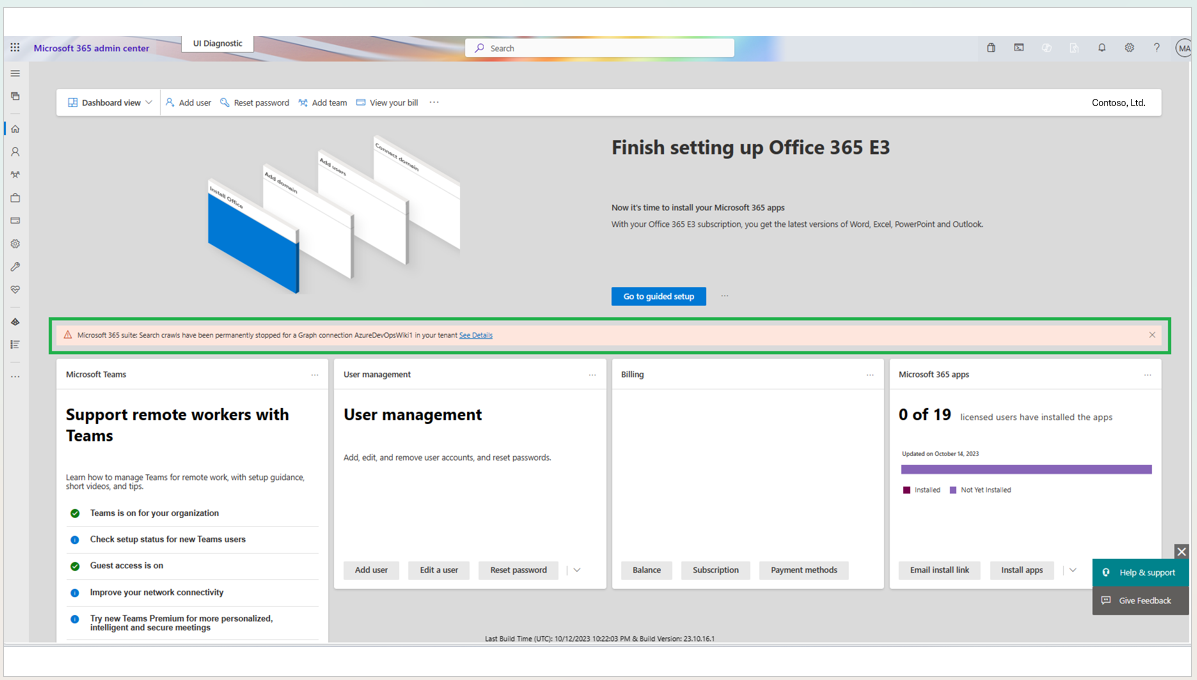Click Email install link button
Screen dimensions: 1197x680
pos(940,570)
